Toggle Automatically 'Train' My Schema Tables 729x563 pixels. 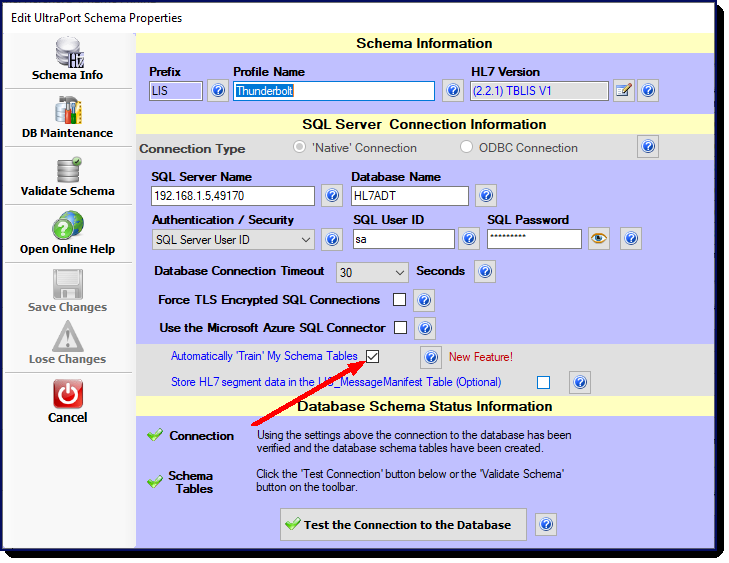point(372,357)
